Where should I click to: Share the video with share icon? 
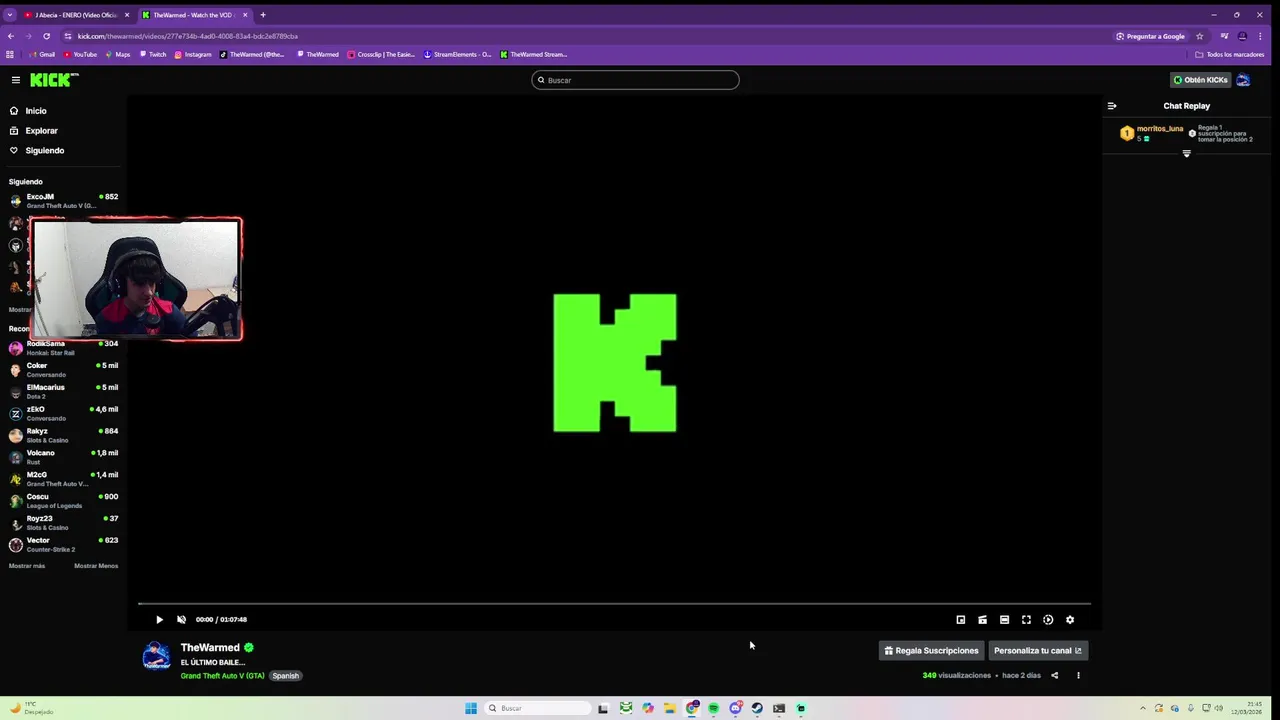1054,676
